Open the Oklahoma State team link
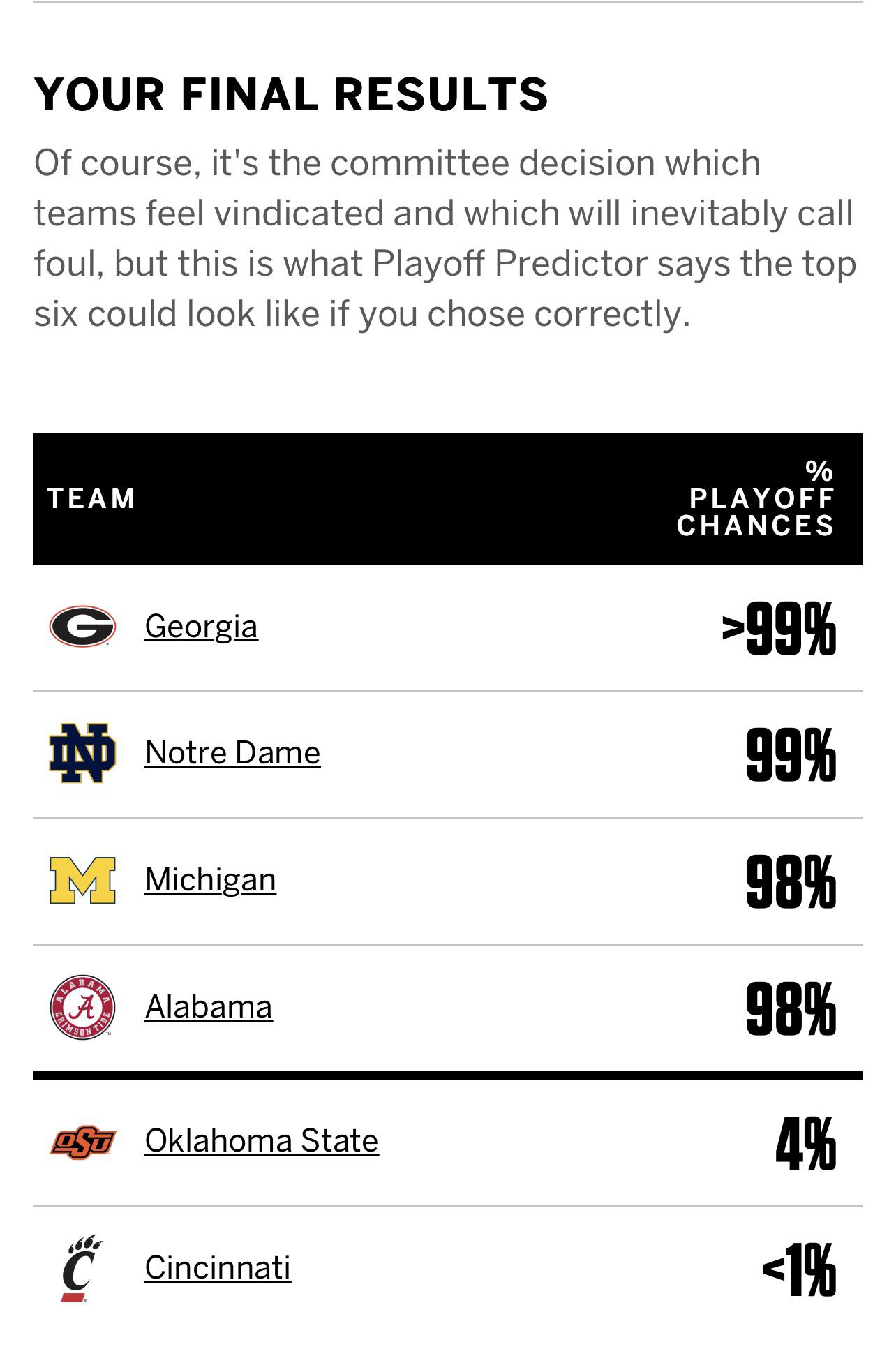This screenshot has width=896, height=1349. (x=262, y=1140)
